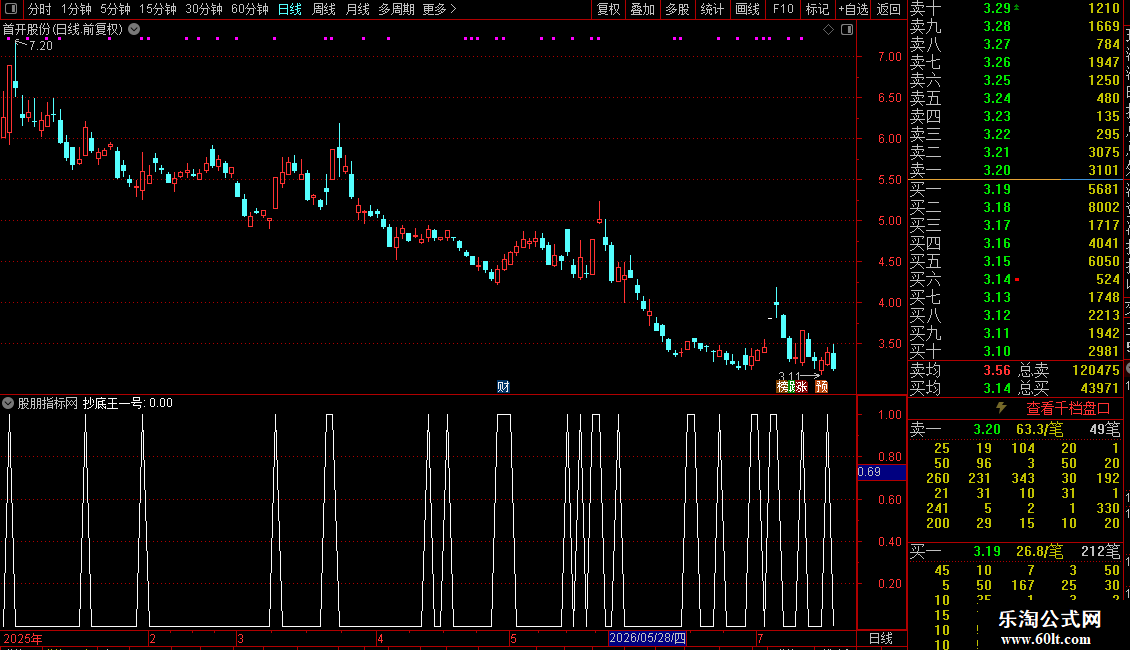Open the 统计 statistics button
Image resolution: width=1130 pixels, height=650 pixels.
712,9
